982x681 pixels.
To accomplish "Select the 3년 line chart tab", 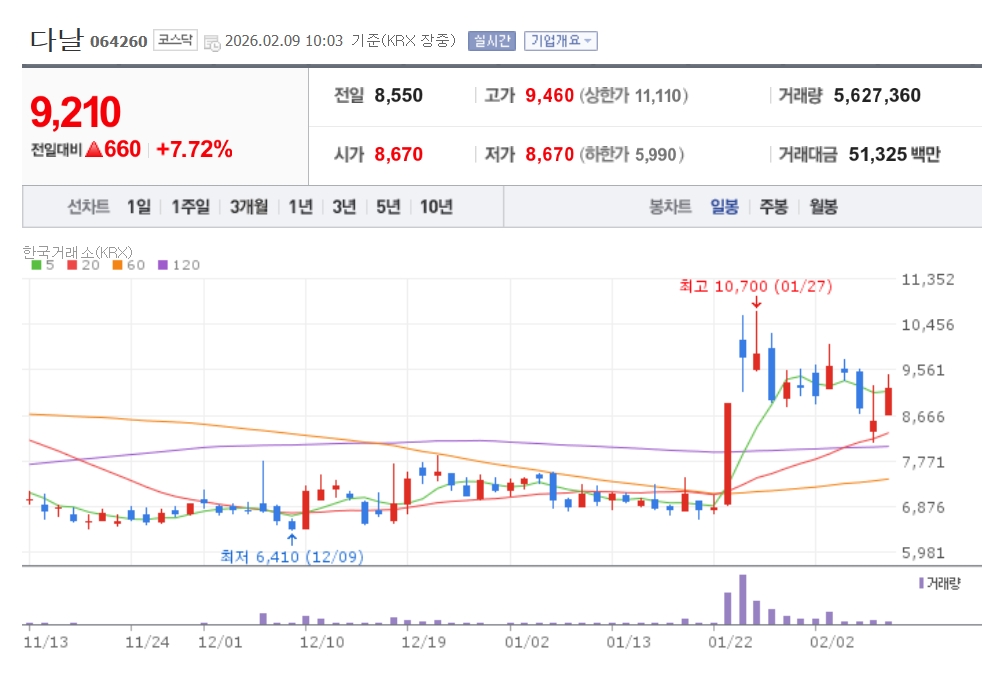I will click(344, 206).
